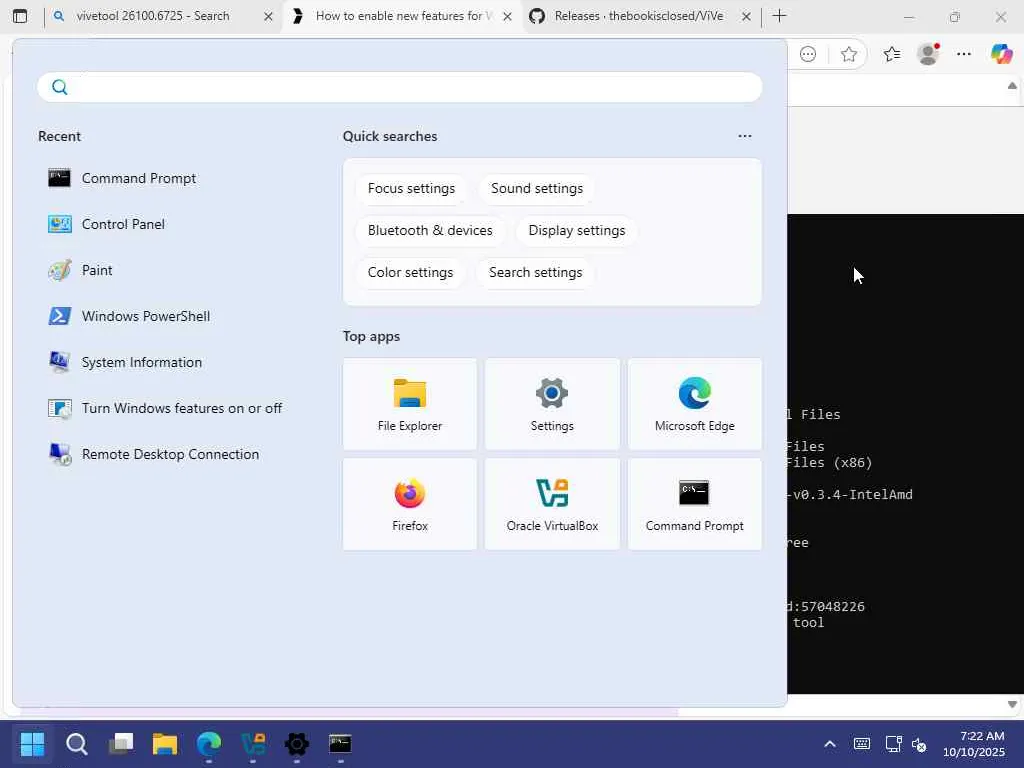Open Command Prompt from the Recent list

[122, 178]
